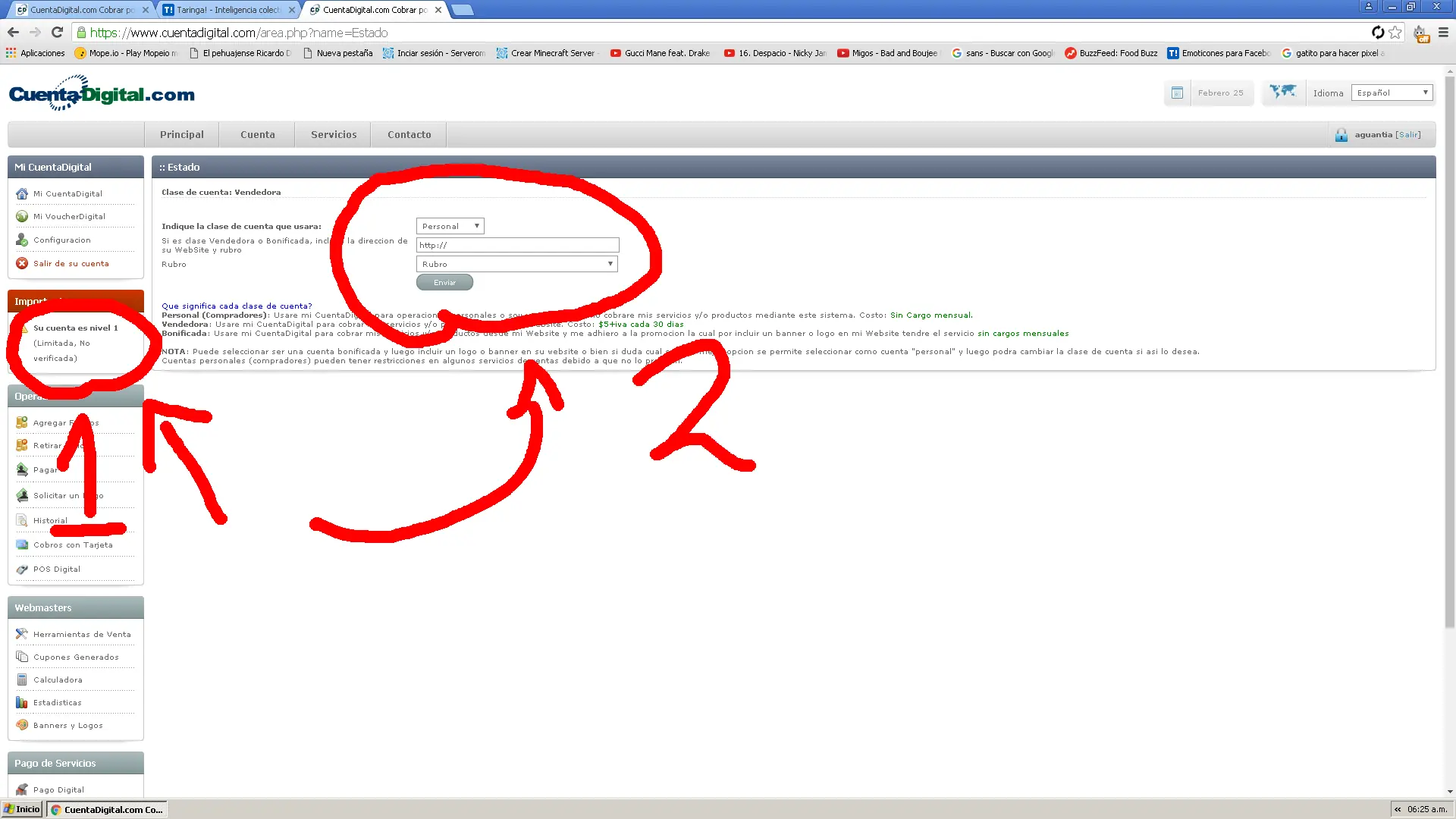Click the Cobros con Tarjeta card icon
The height and width of the screenshot is (819, 1456).
(22, 544)
